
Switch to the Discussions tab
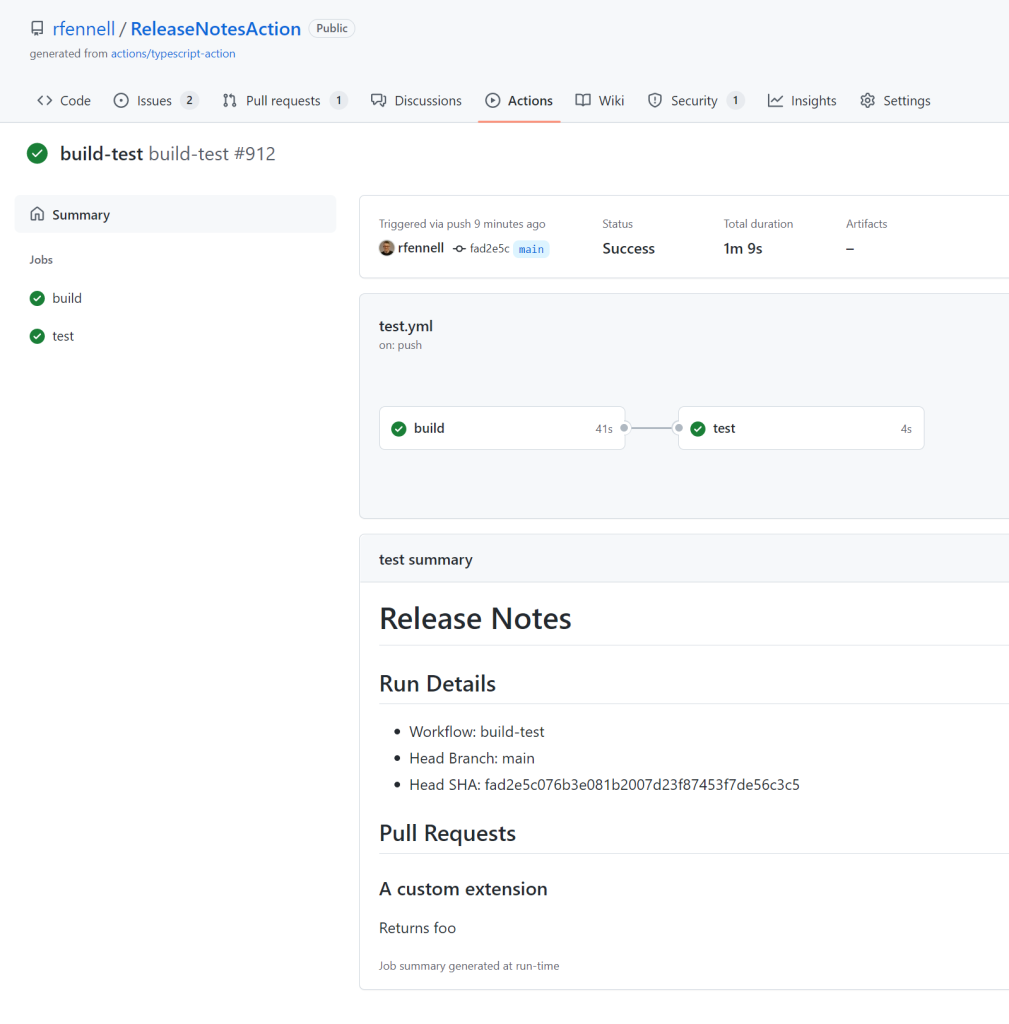(x=416, y=101)
